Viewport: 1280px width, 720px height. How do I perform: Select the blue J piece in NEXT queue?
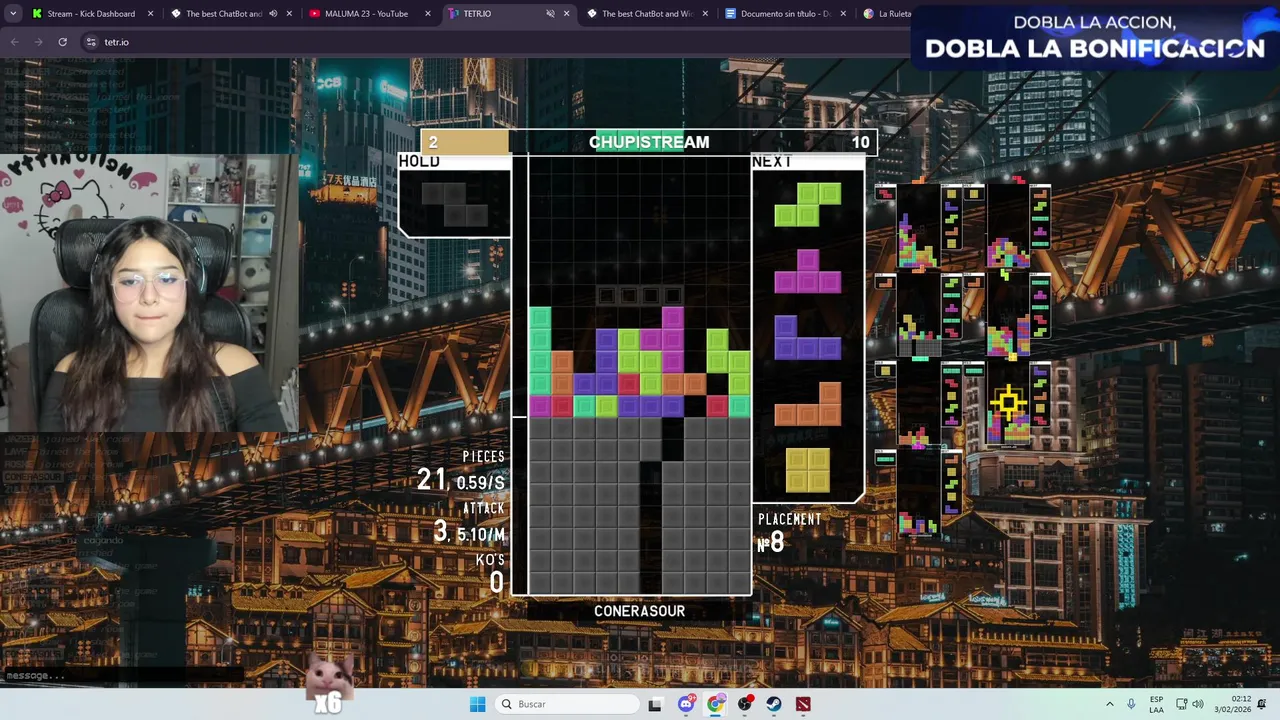(x=807, y=337)
